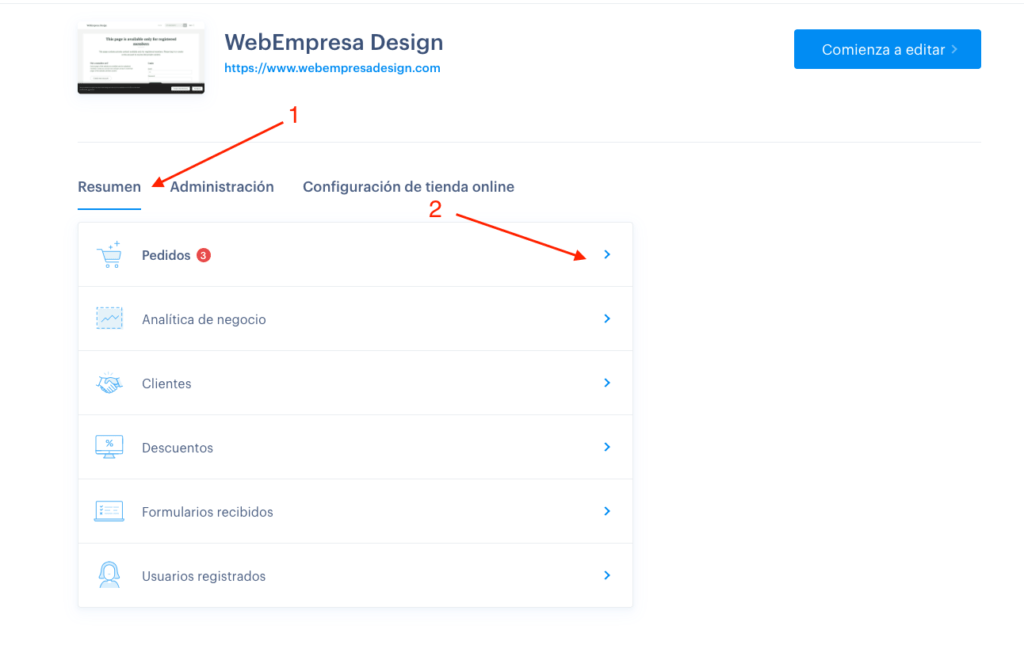Click the Descuentos percent monitor icon
The height and width of the screenshot is (664, 1024).
109,447
